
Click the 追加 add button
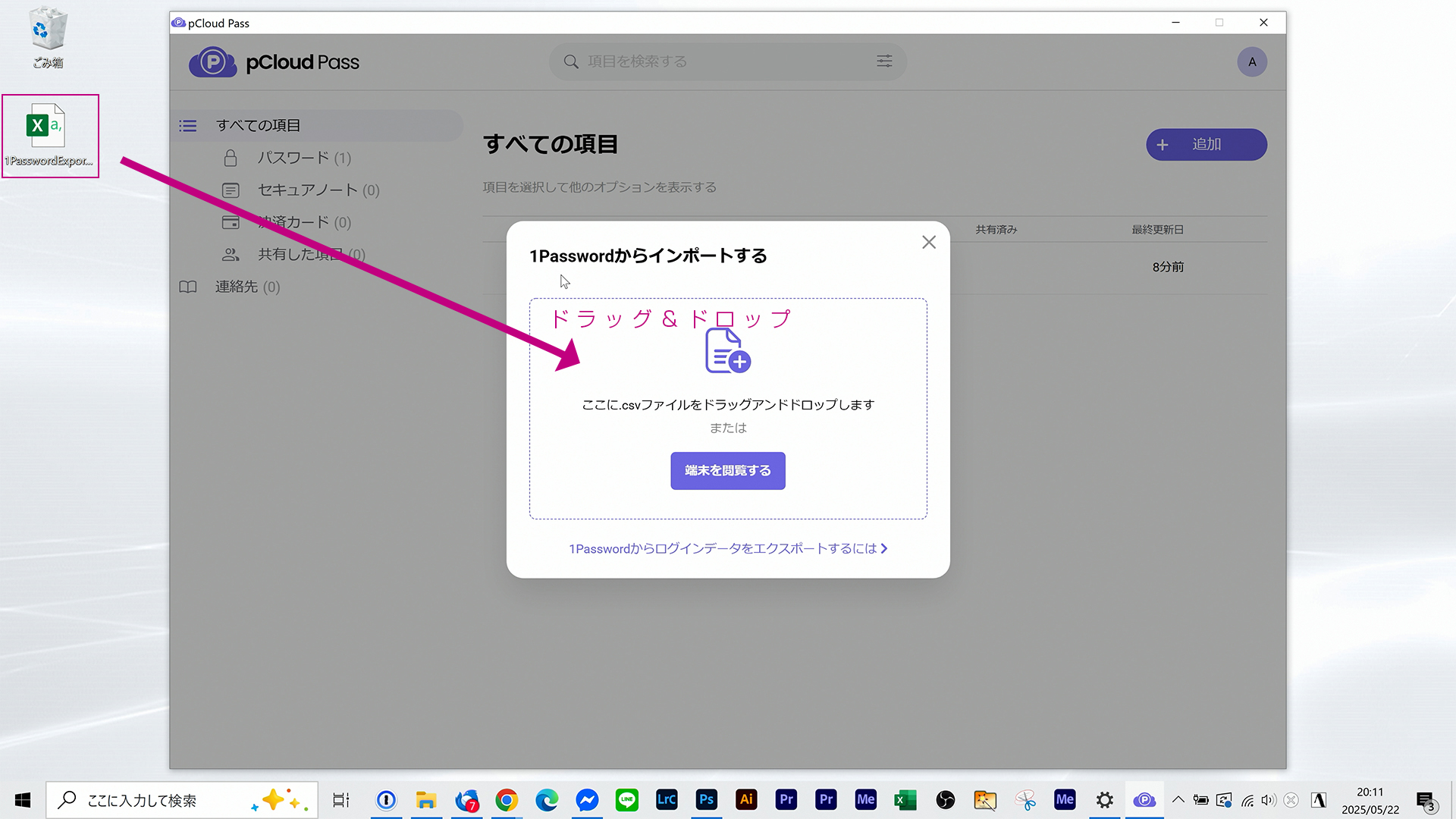[x=1206, y=145]
